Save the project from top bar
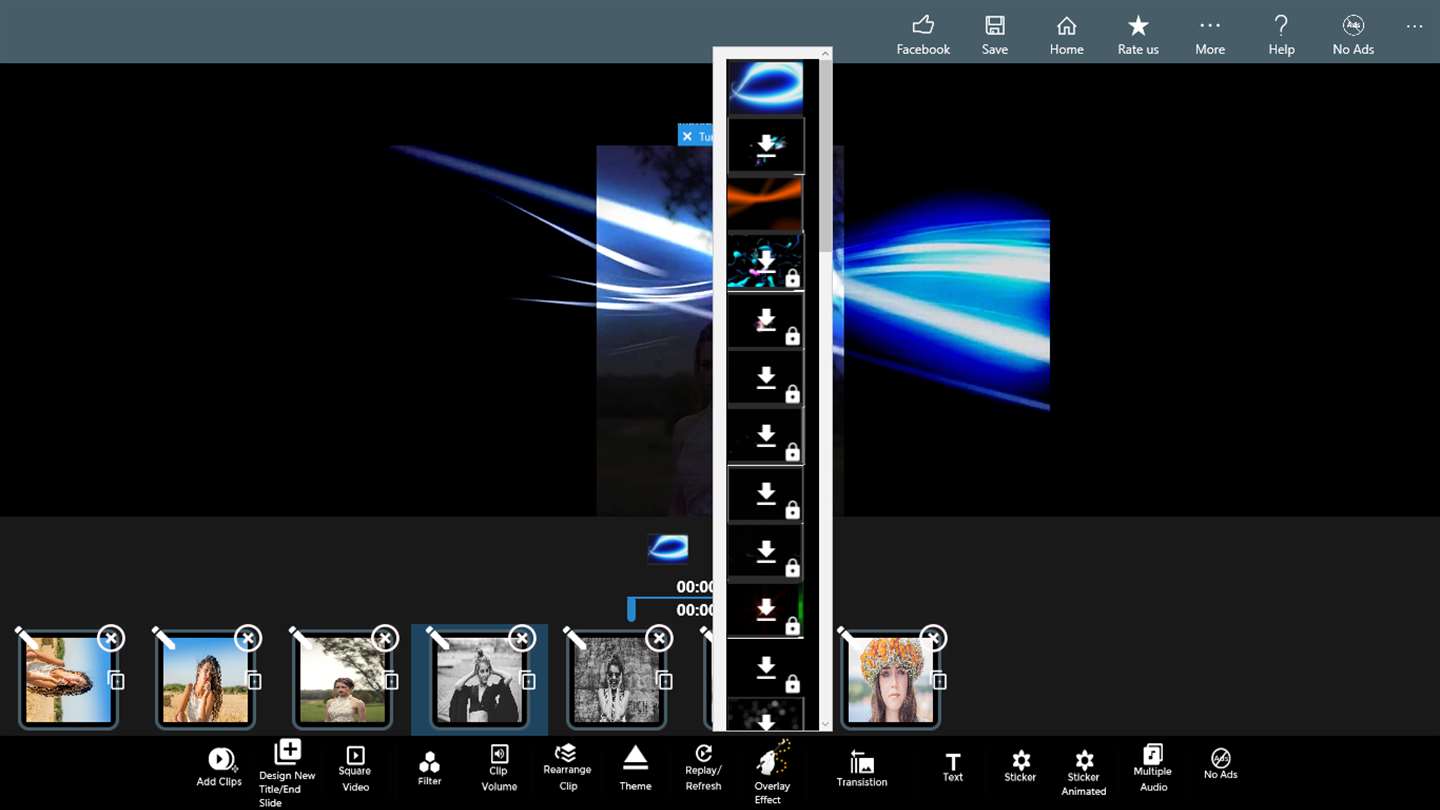Screen dimensions: 1440x810 click(995, 35)
